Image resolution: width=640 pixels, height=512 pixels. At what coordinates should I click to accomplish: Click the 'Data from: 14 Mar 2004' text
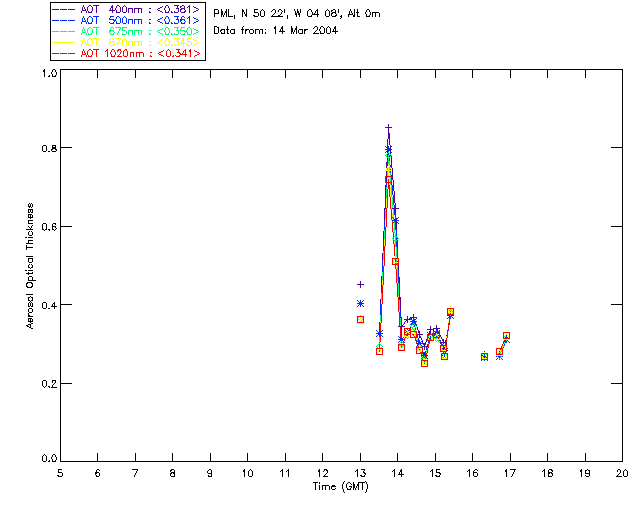(x=276, y=31)
